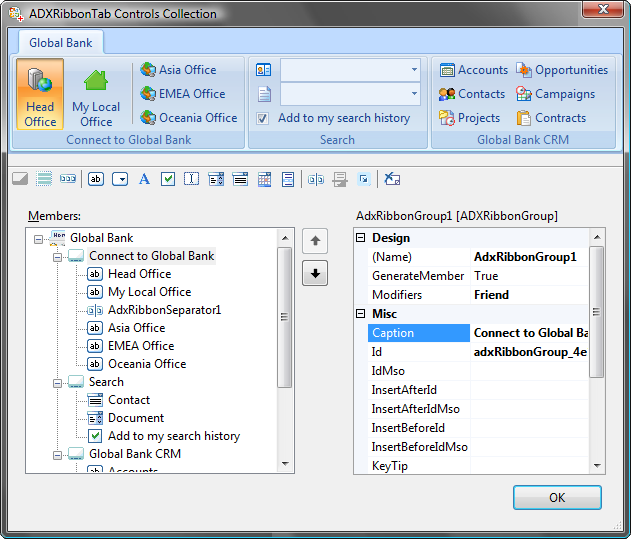
Task: Add a ribbon label using the 'A' icon
Action: tap(144, 179)
